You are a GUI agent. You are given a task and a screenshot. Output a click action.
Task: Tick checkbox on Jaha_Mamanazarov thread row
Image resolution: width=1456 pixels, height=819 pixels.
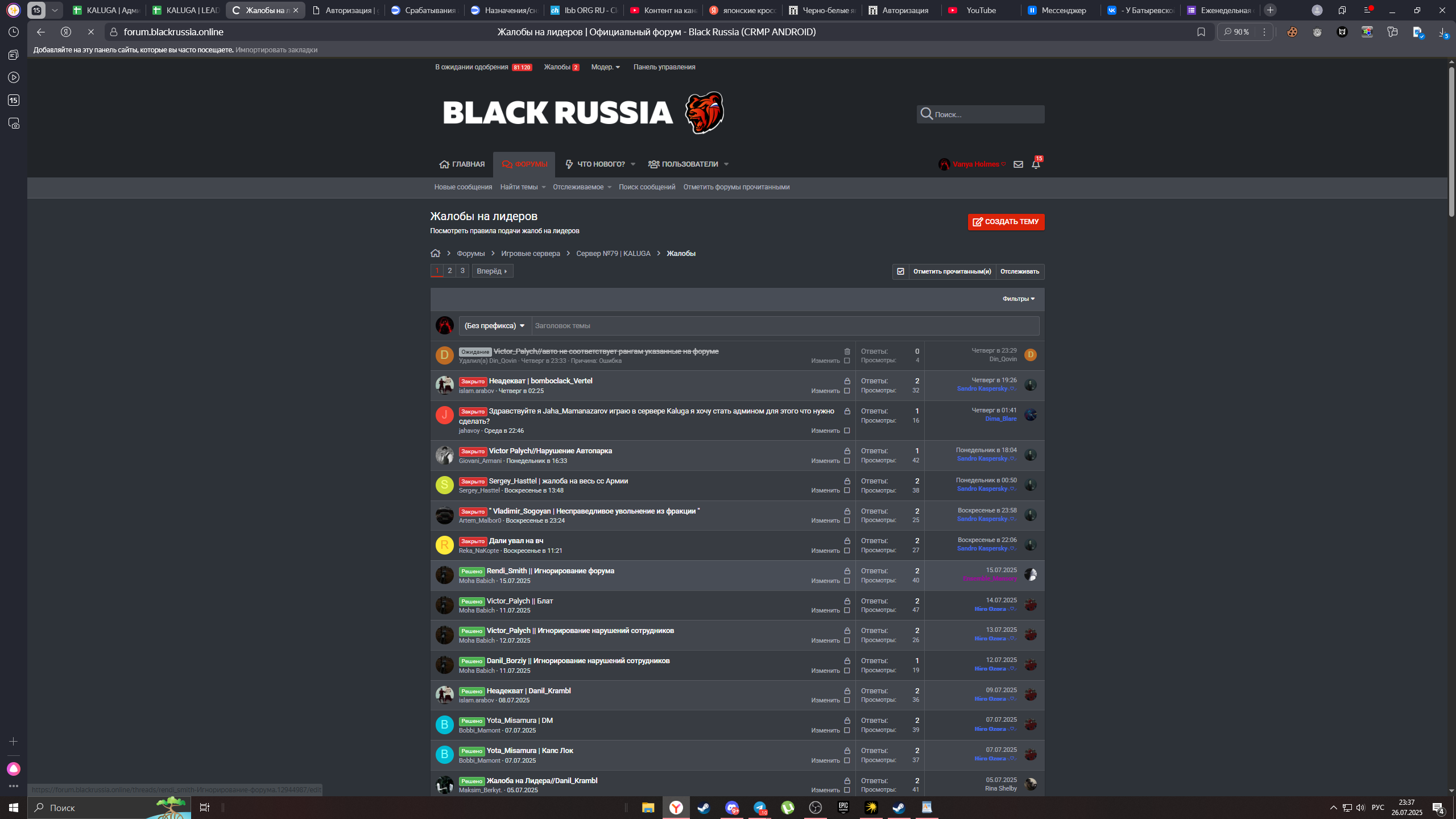pos(847,431)
